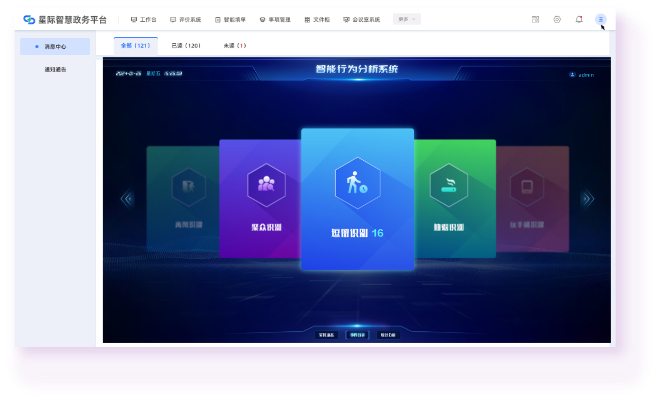The image size is (659, 401).
Task: Click the phone-use detection card icon
Action: point(526,186)
